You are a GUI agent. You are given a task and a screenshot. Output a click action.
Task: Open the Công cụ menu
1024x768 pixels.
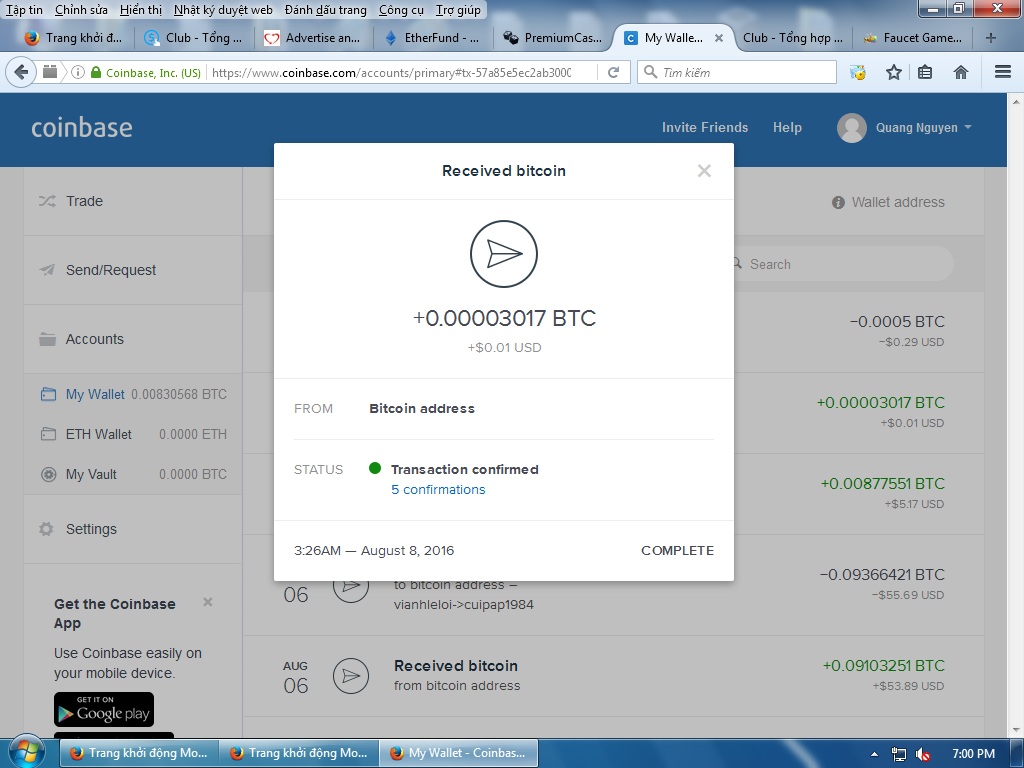[x=401, y=10]
